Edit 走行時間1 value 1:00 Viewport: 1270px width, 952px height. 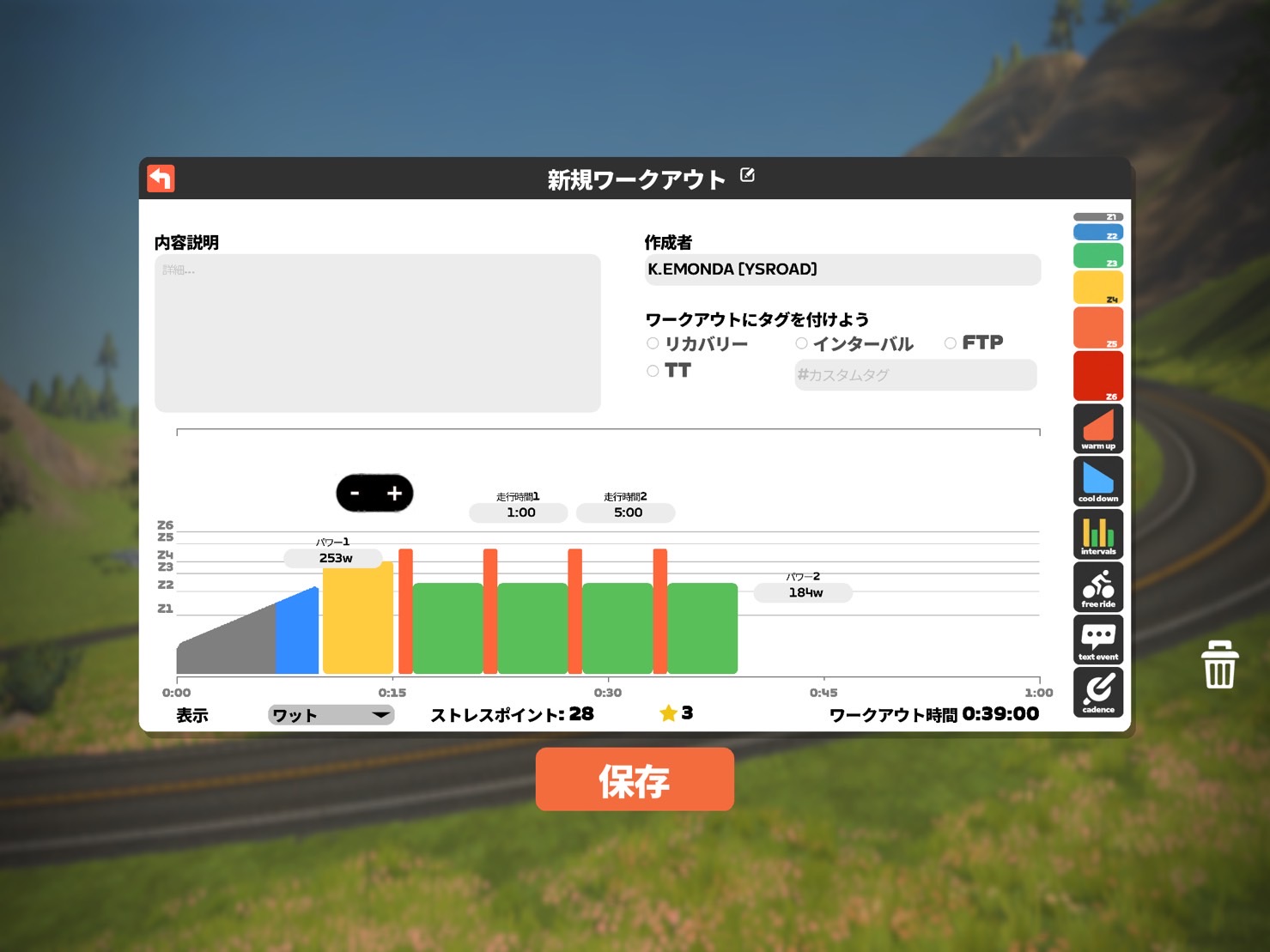519,512
